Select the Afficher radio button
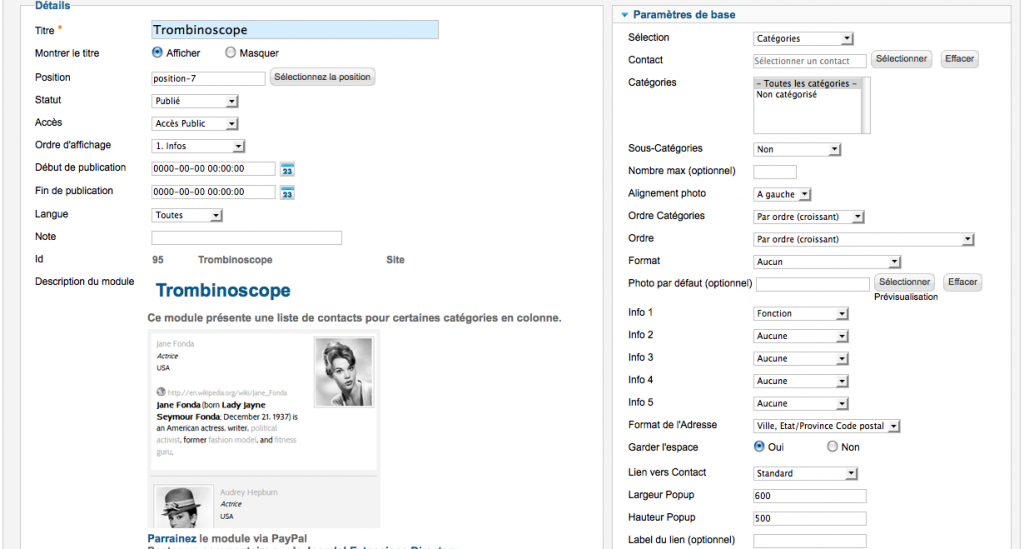Viewport: 1024px width, 549px height. click(x=158, y=53)
